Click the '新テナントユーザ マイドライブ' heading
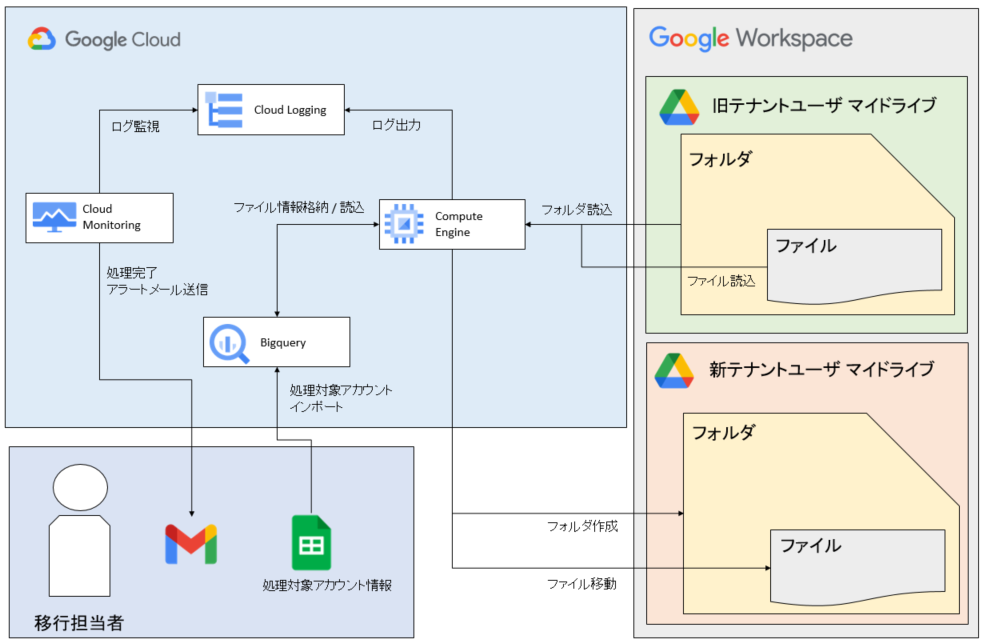981x644 pixels. (821, 369)
